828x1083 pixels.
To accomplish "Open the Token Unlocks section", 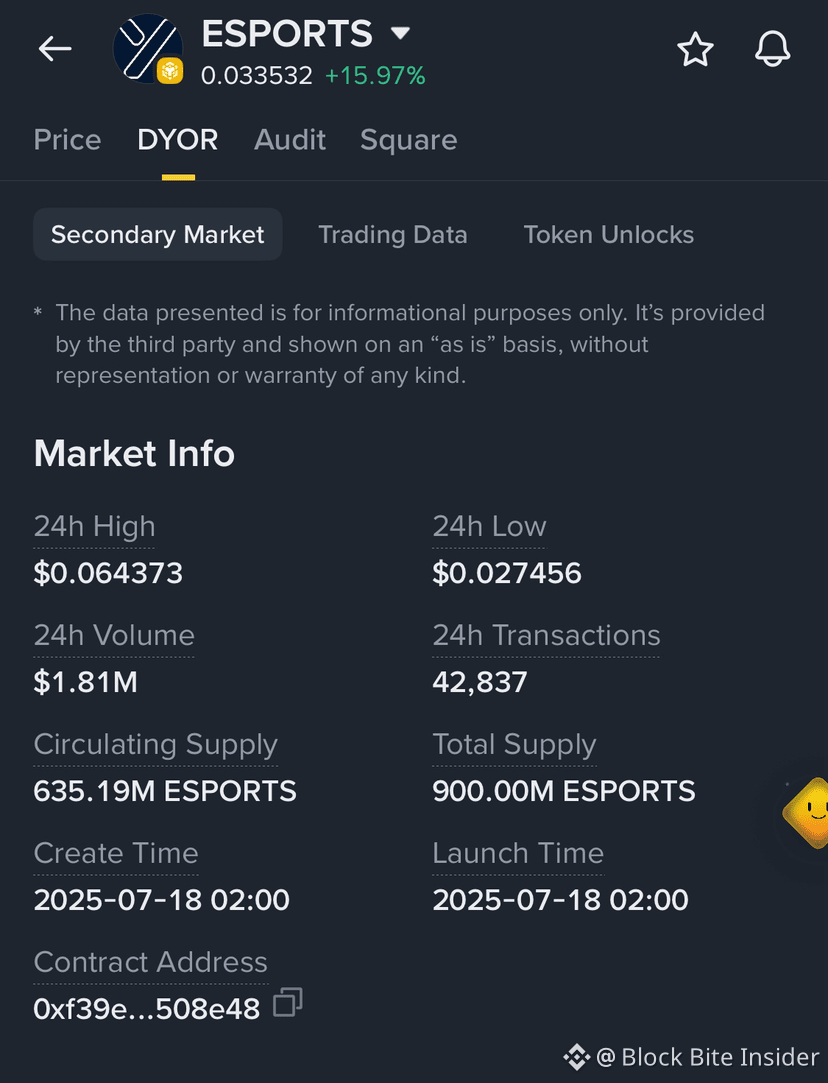I will click(x=608, y=235).
